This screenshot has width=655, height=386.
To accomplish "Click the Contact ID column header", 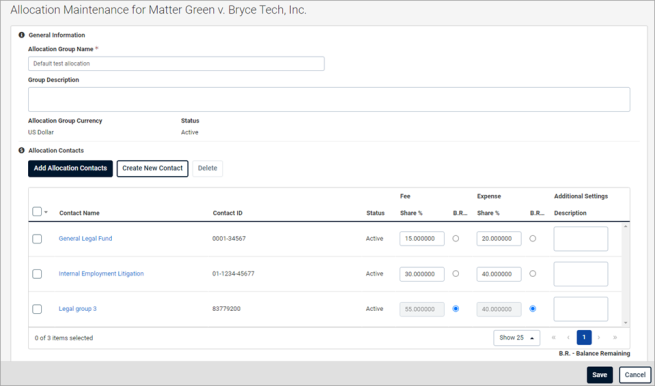I will (x=228, y=213).
